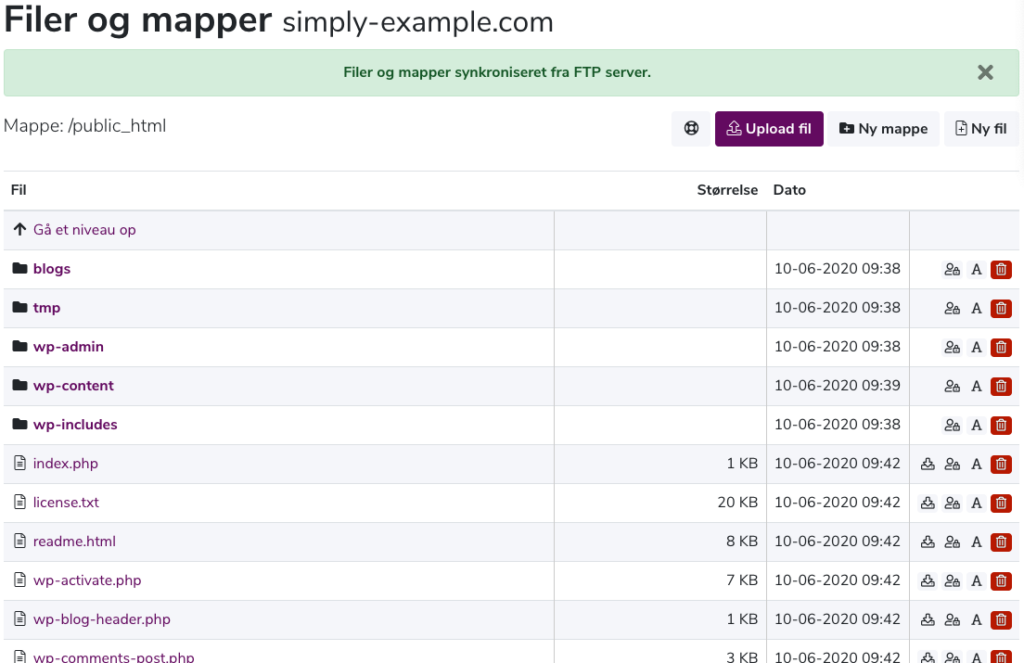Open the tmp folder
The width and height of the screenshot is (1024, 663).
[46, 308]
